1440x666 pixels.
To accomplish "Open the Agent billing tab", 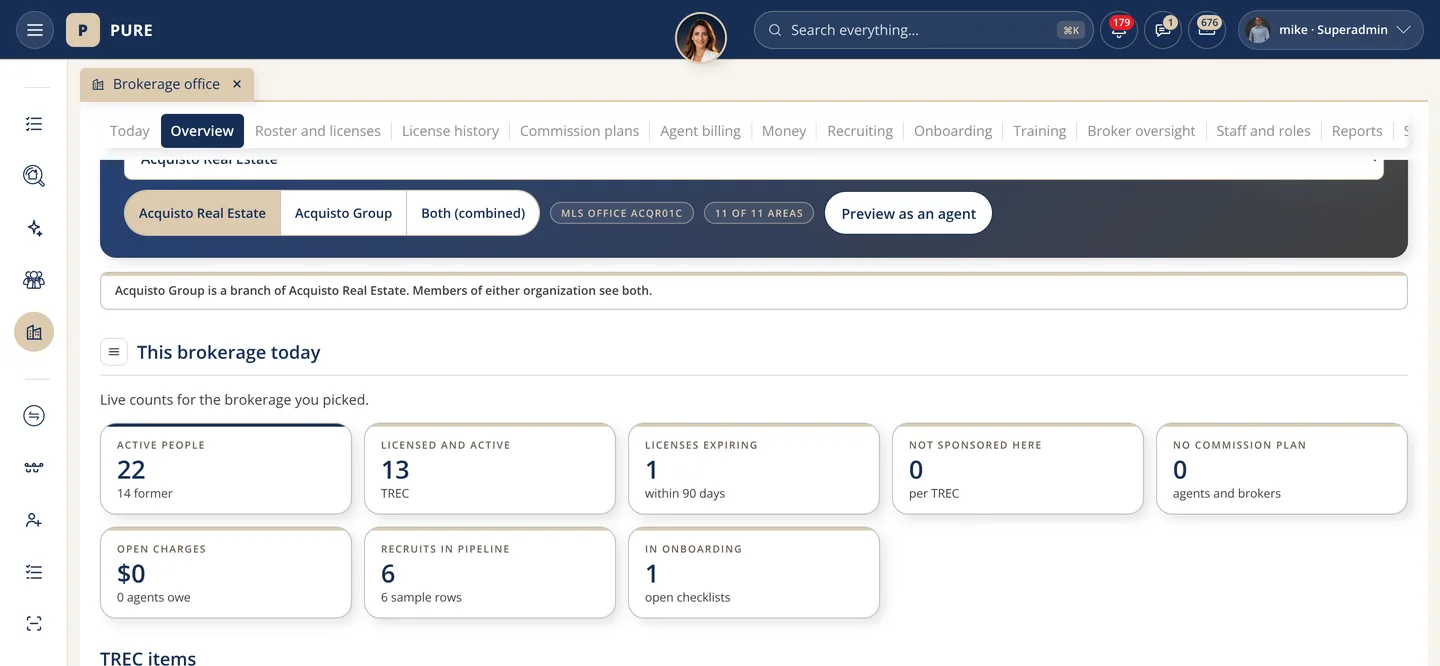I will click(700, 131).
